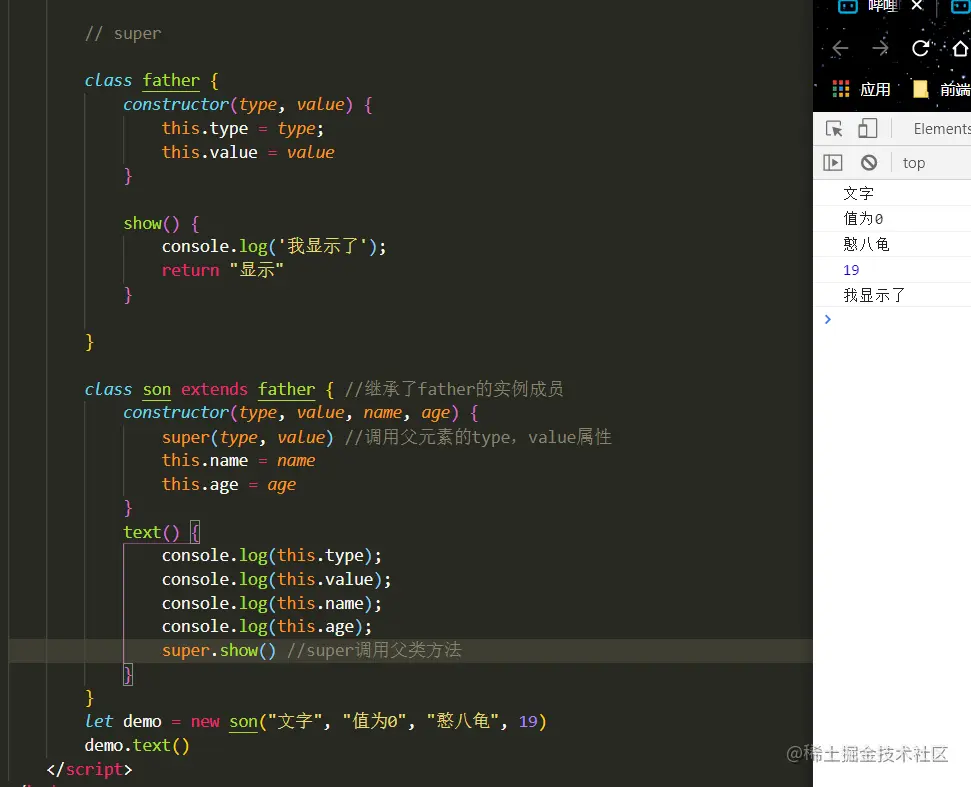Image resolution: width=971 pixels, height=787 pixels.
Task: Open the 前端 bookmark folder
Action: pyautogui.click(x=942, y=89)
